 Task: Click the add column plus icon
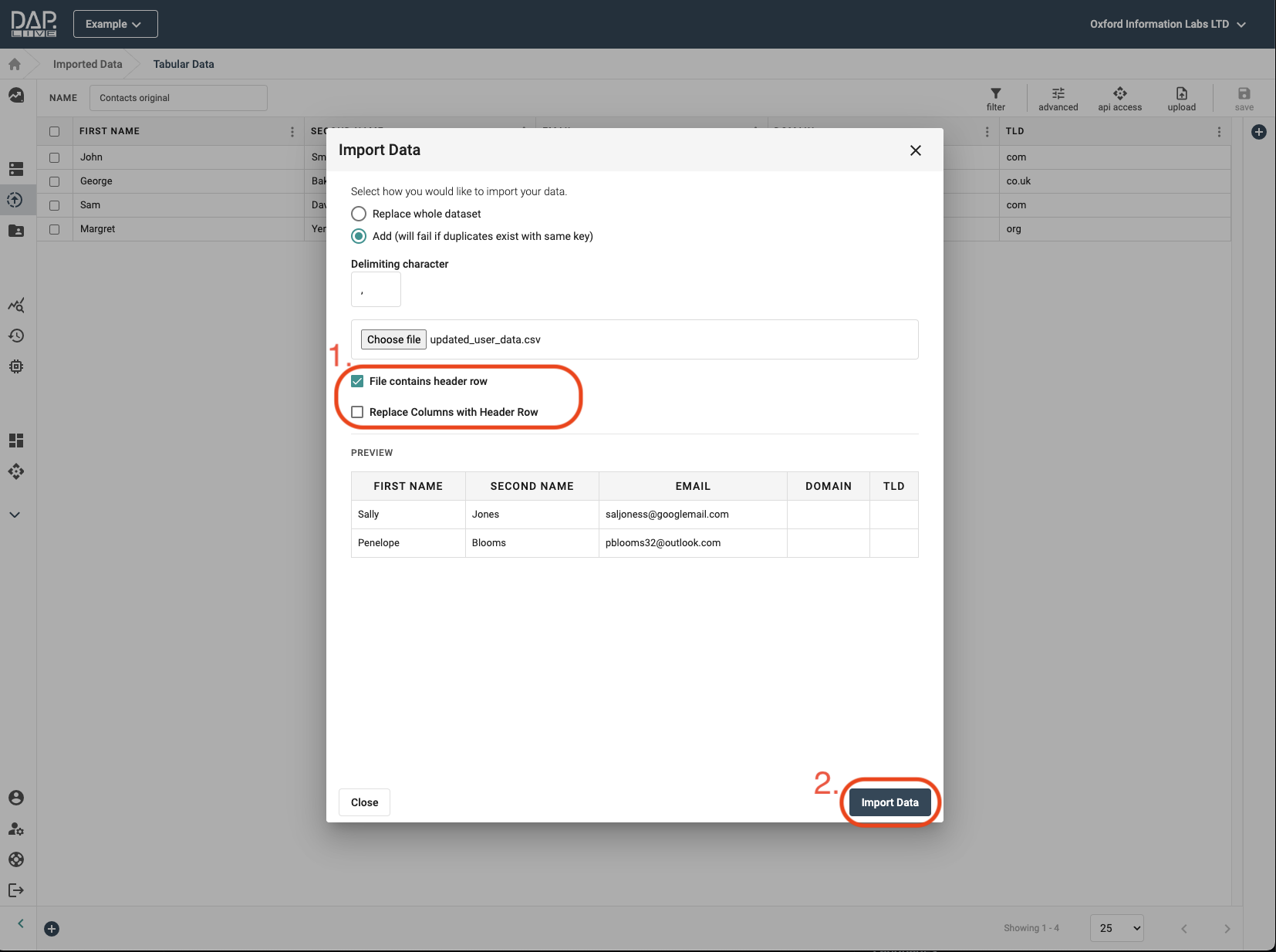[1258, 132]
